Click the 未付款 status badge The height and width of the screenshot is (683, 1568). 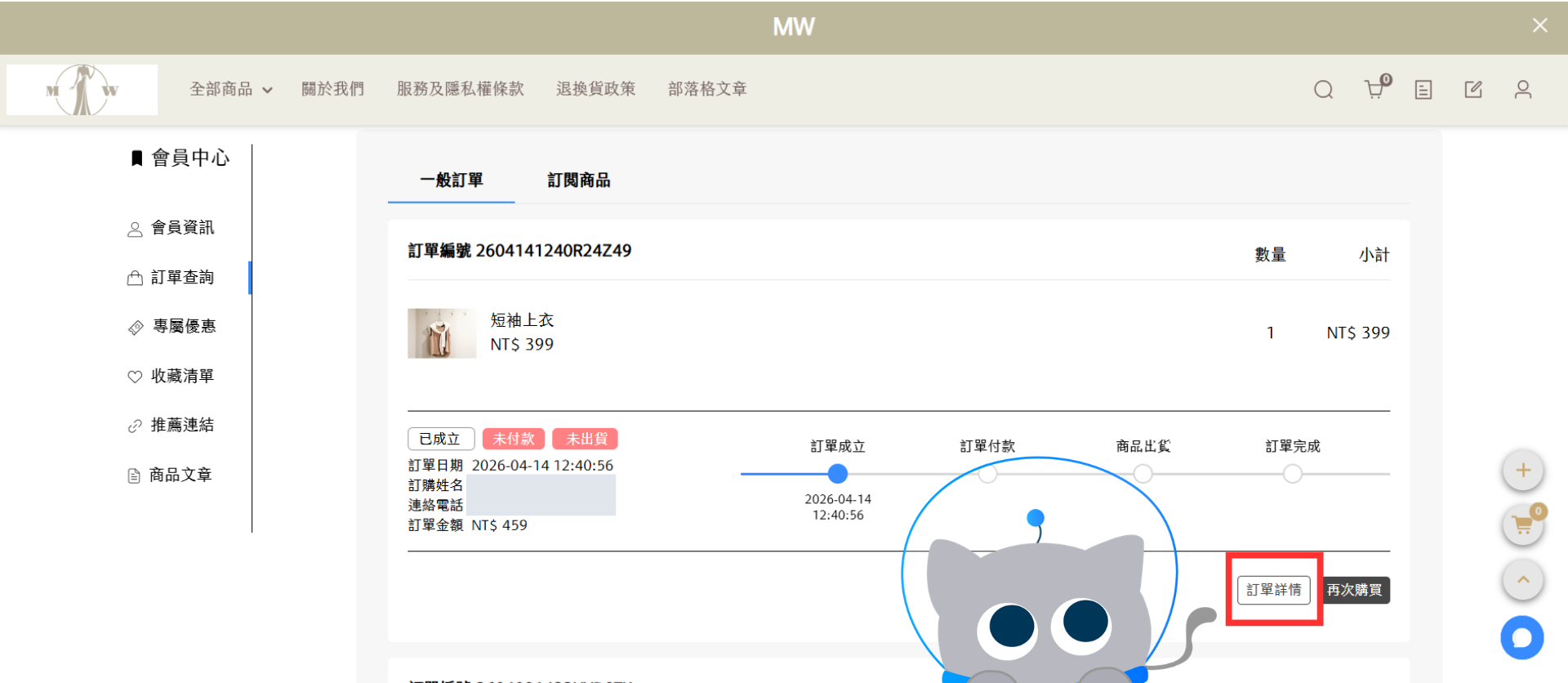(x=514, y=439)
